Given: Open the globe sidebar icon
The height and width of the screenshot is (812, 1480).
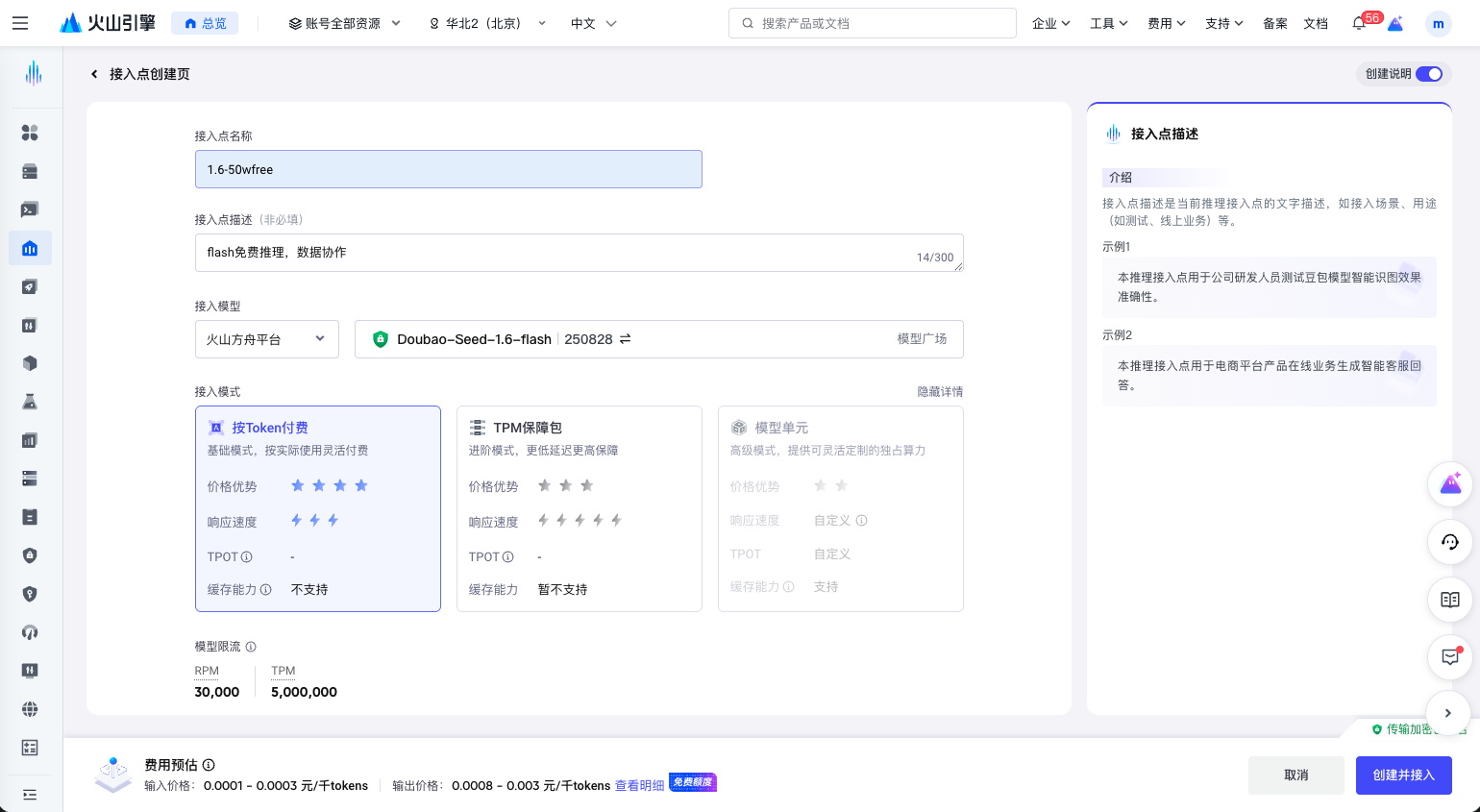Looking at the screenshot, I should coord(30,709).
